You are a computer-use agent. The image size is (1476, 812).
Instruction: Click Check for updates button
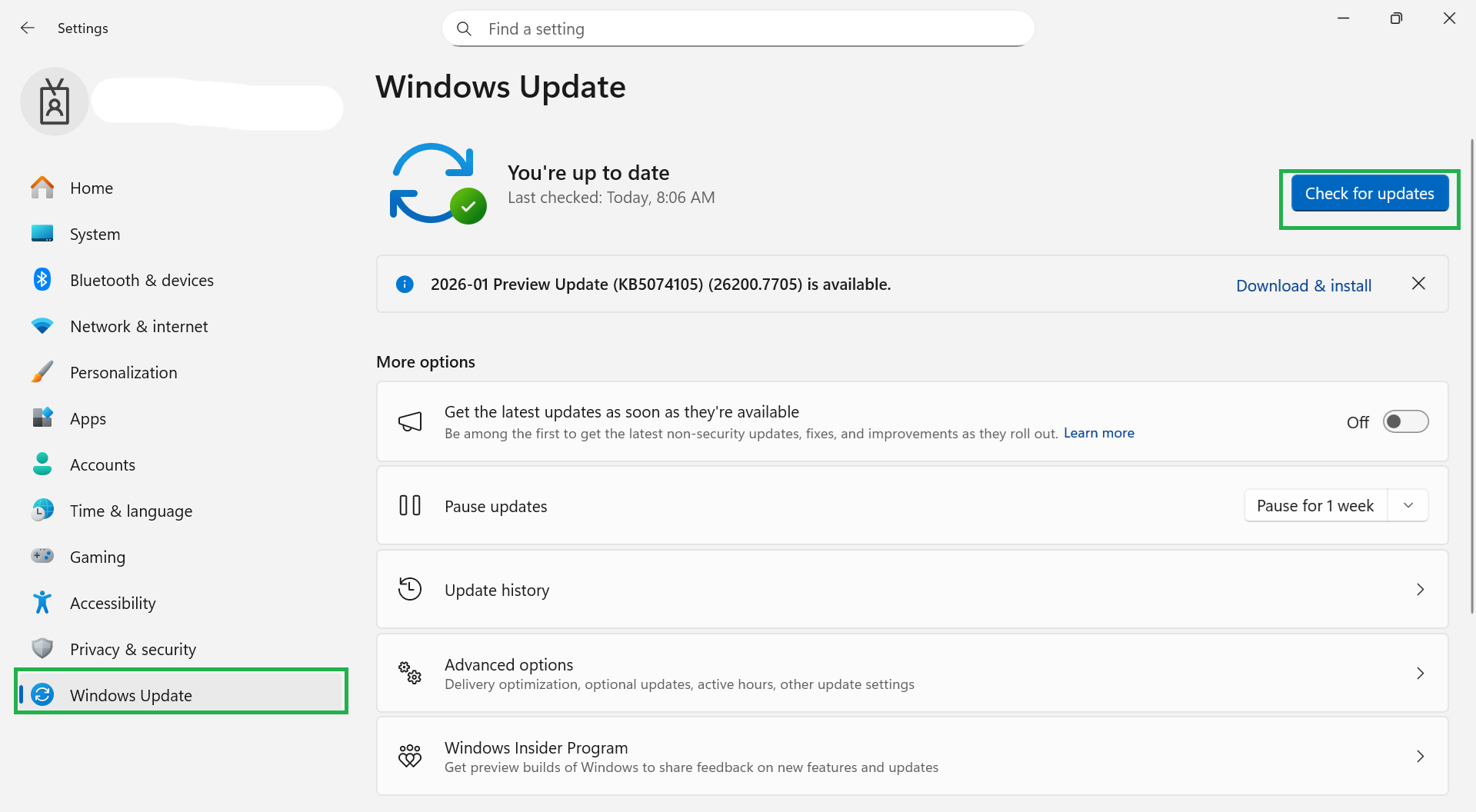click(x=1369, y=193)
